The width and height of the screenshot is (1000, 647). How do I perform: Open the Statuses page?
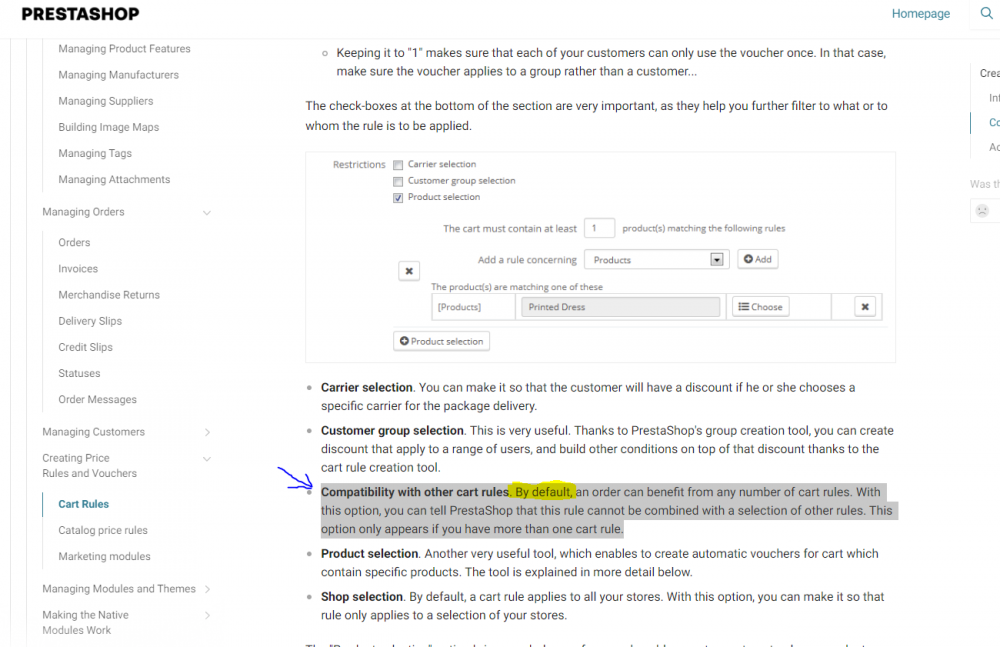pos(79,373)
